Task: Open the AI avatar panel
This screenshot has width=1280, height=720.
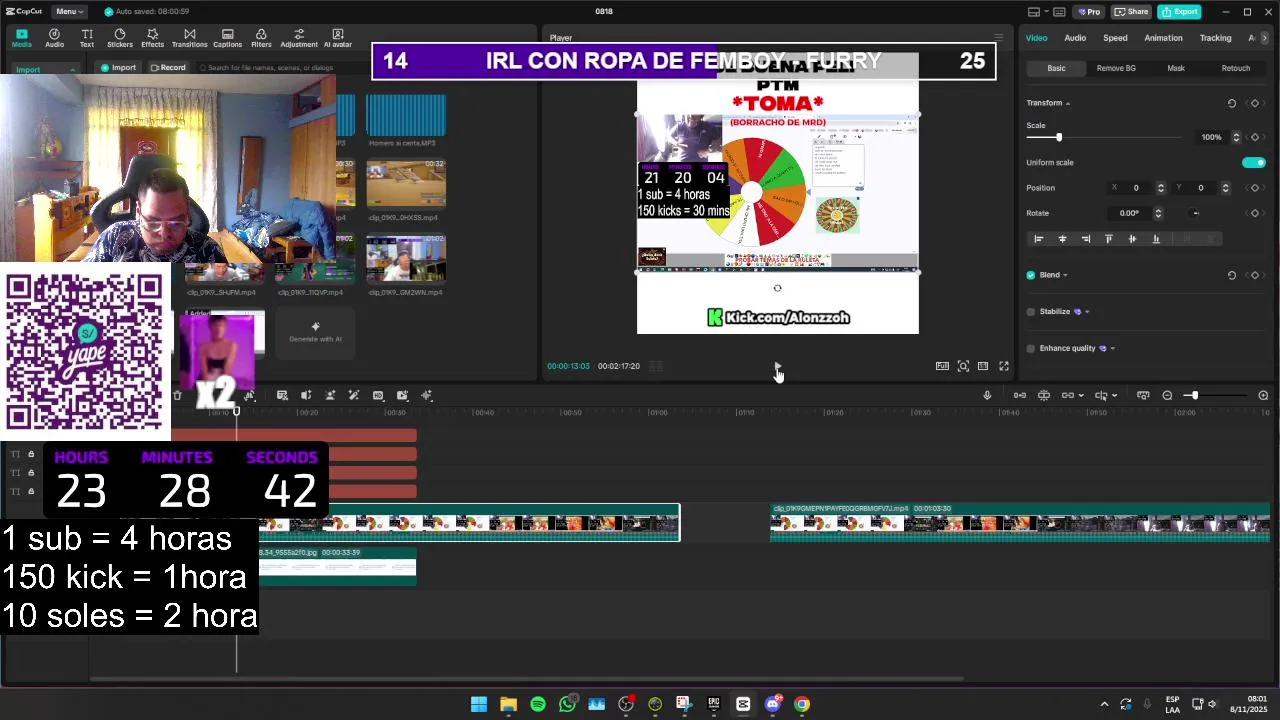Action: coord(338,38)
